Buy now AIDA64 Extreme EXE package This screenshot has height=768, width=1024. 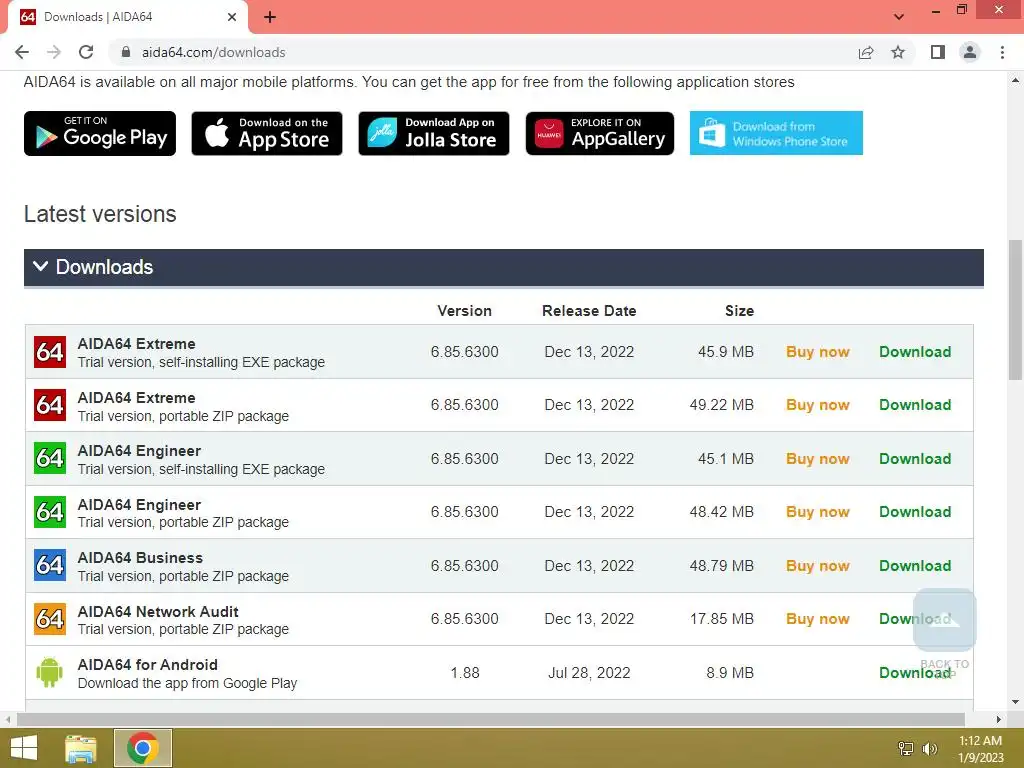pyautogui.click(x=818, y=352)
